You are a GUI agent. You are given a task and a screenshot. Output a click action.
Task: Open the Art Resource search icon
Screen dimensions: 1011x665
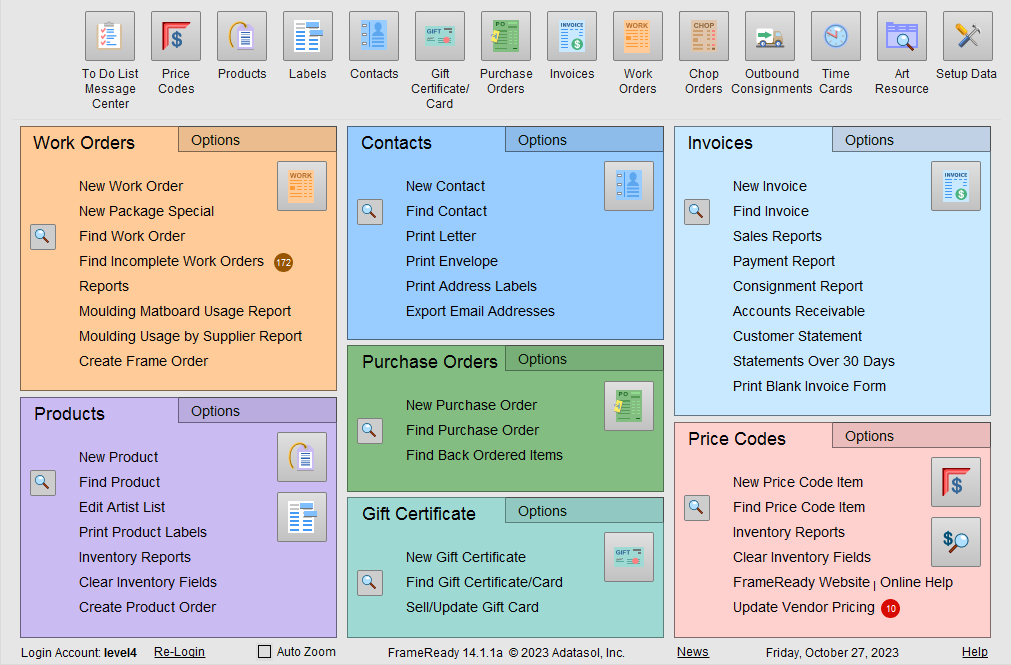[x=902, y=37]
